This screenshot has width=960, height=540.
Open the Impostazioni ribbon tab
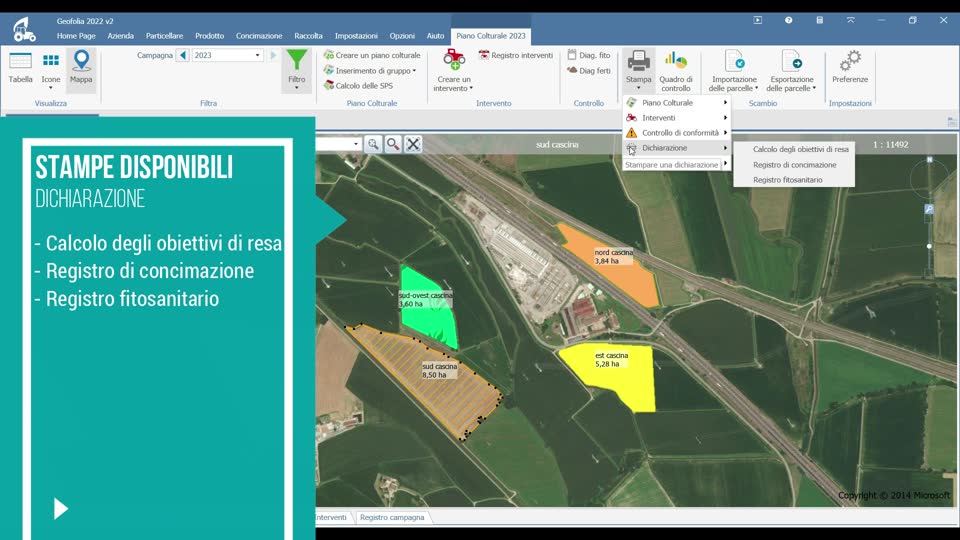coord(356,36)
